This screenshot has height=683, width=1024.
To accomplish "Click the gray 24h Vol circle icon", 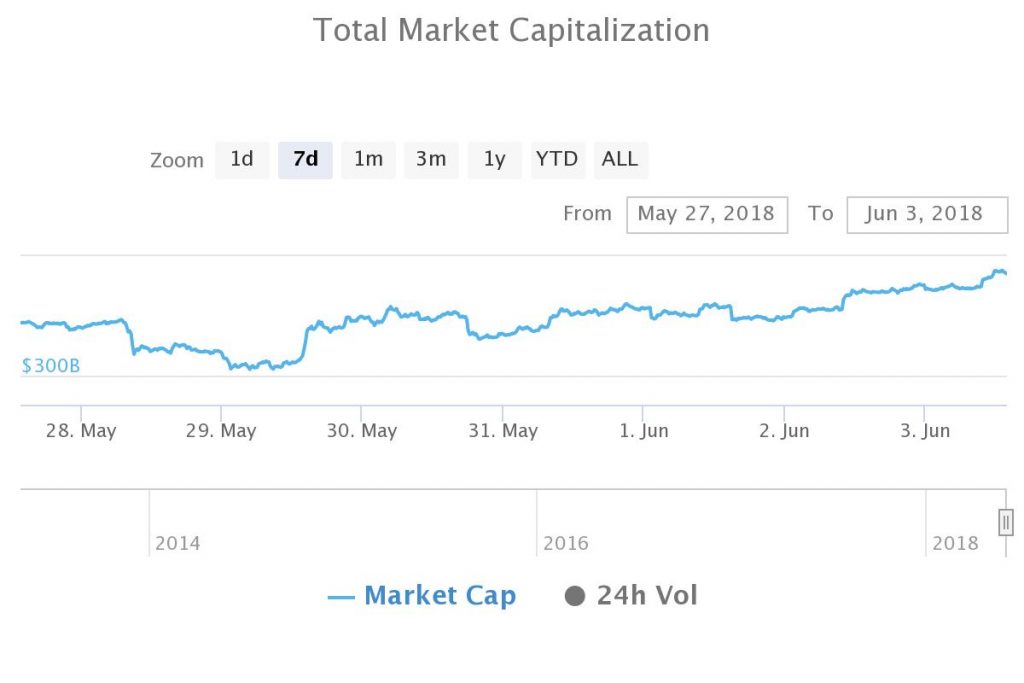I will (x=574, y=597).
